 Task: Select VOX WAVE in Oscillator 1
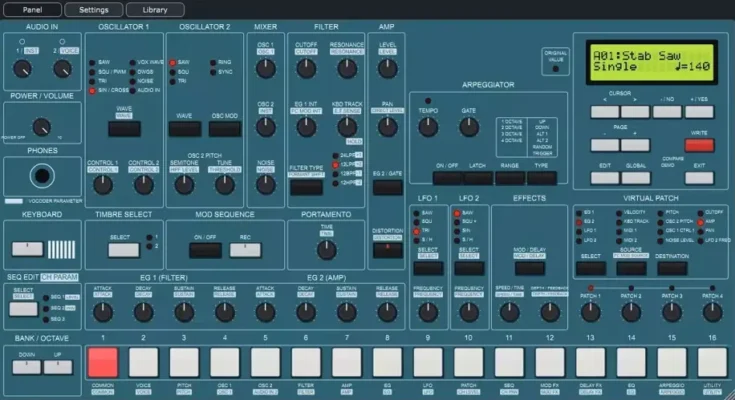coord(133,62)
